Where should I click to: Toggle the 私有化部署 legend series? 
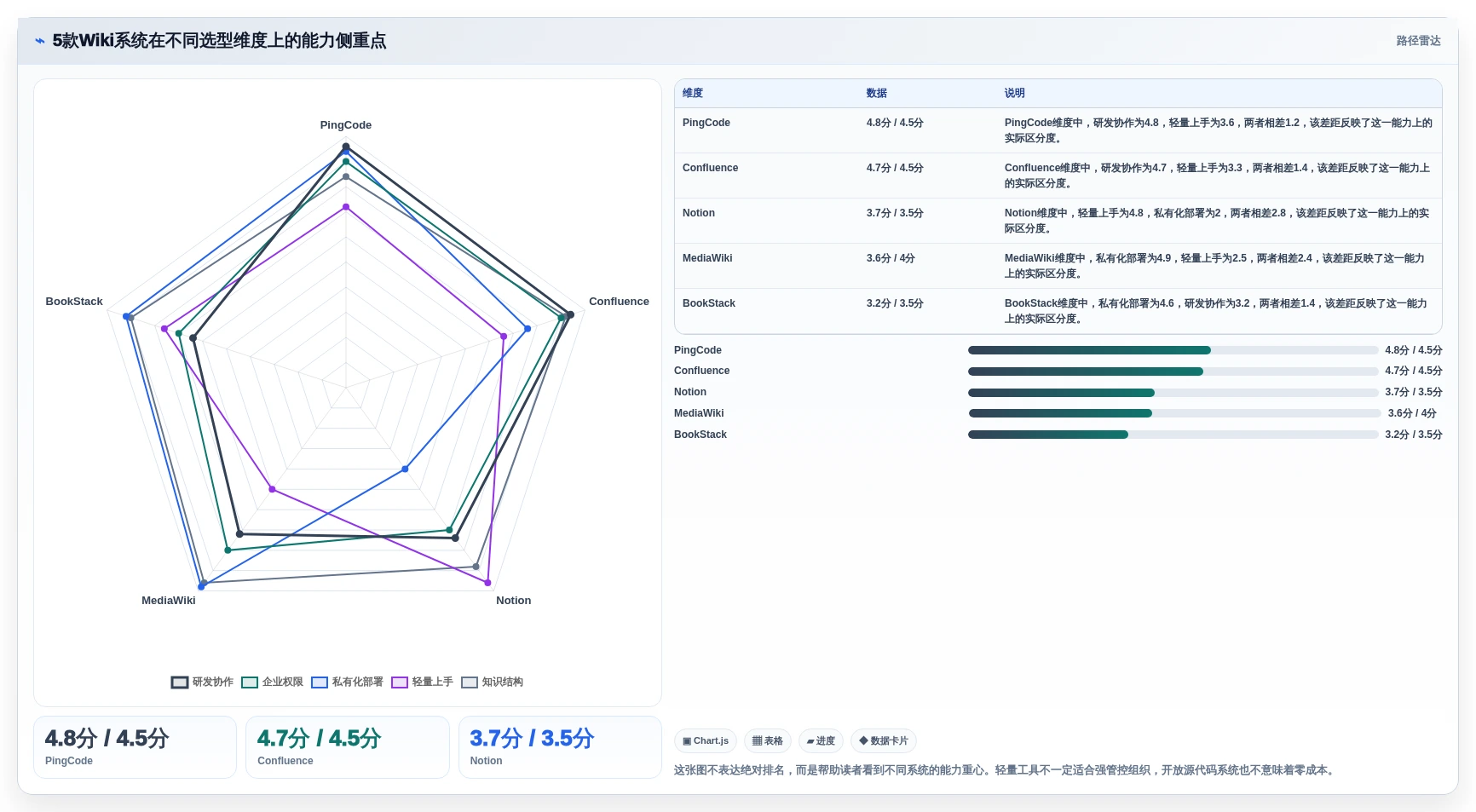tap(347, 682)
